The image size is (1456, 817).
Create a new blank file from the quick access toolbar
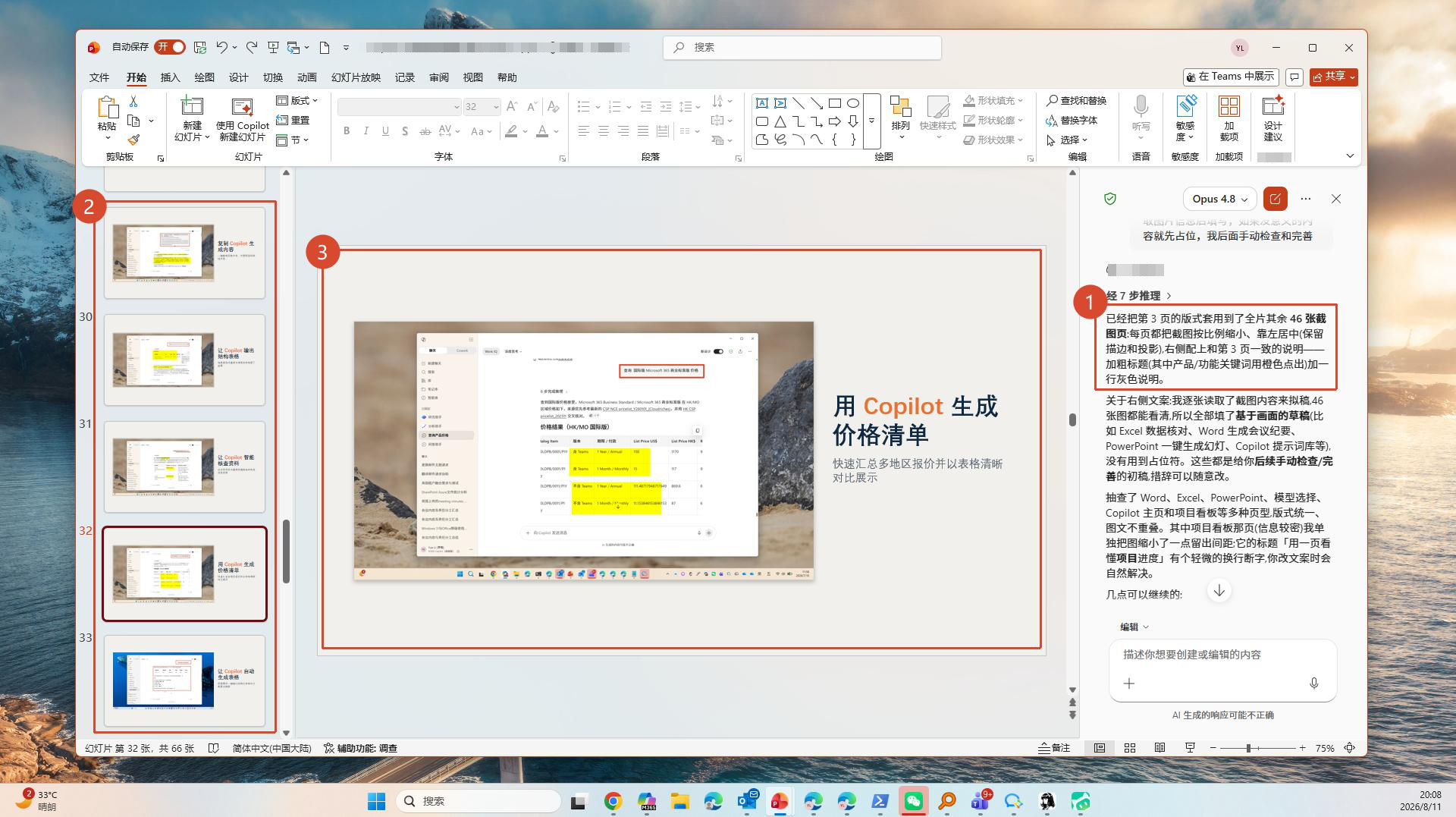325,47
